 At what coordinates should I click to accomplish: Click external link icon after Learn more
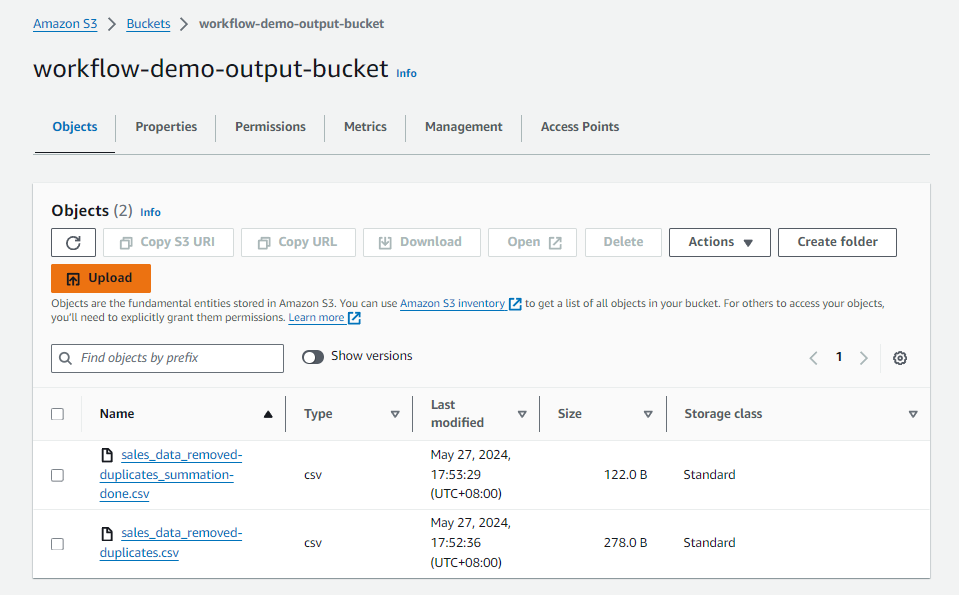pos(354,318)
